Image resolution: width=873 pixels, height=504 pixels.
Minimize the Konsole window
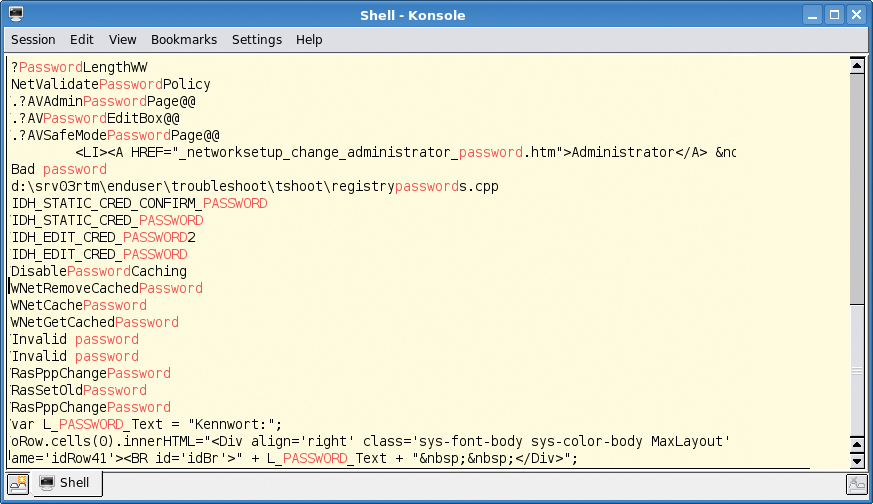click(x=812, y=15)
